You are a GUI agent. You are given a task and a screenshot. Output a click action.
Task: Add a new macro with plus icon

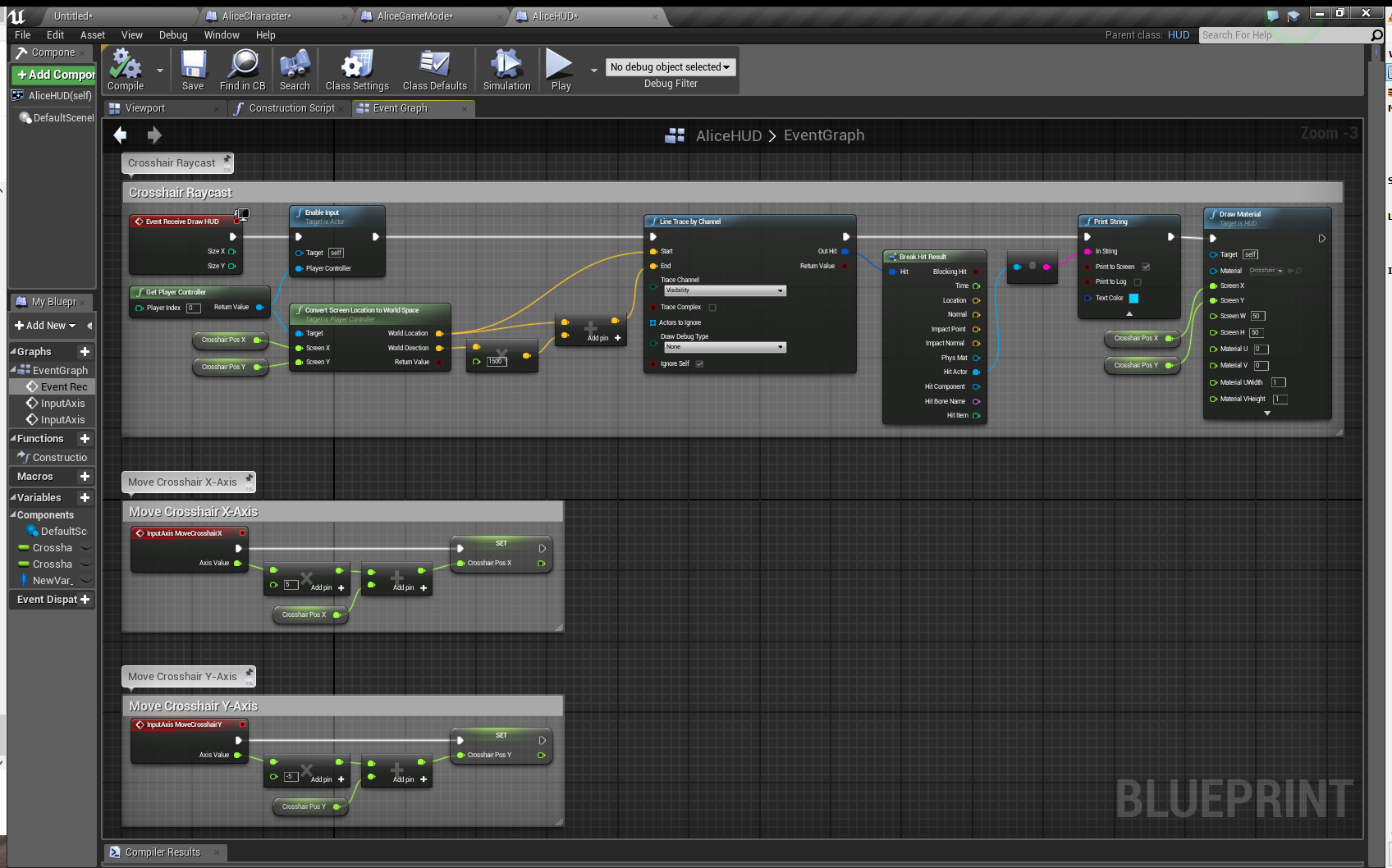click(x=85, y=477)
